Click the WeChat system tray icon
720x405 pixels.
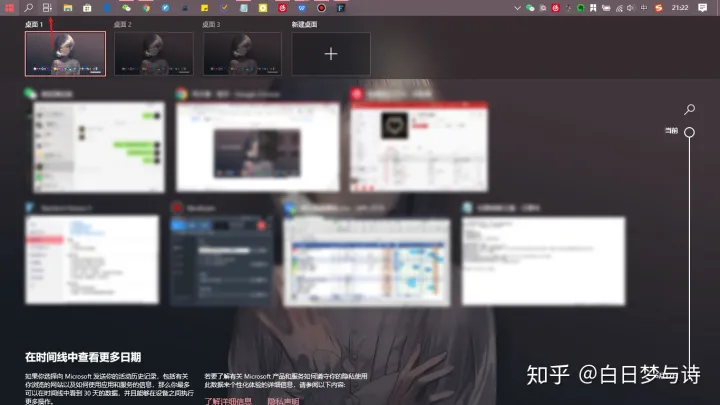pyautogui.click(x=530, y=8)
